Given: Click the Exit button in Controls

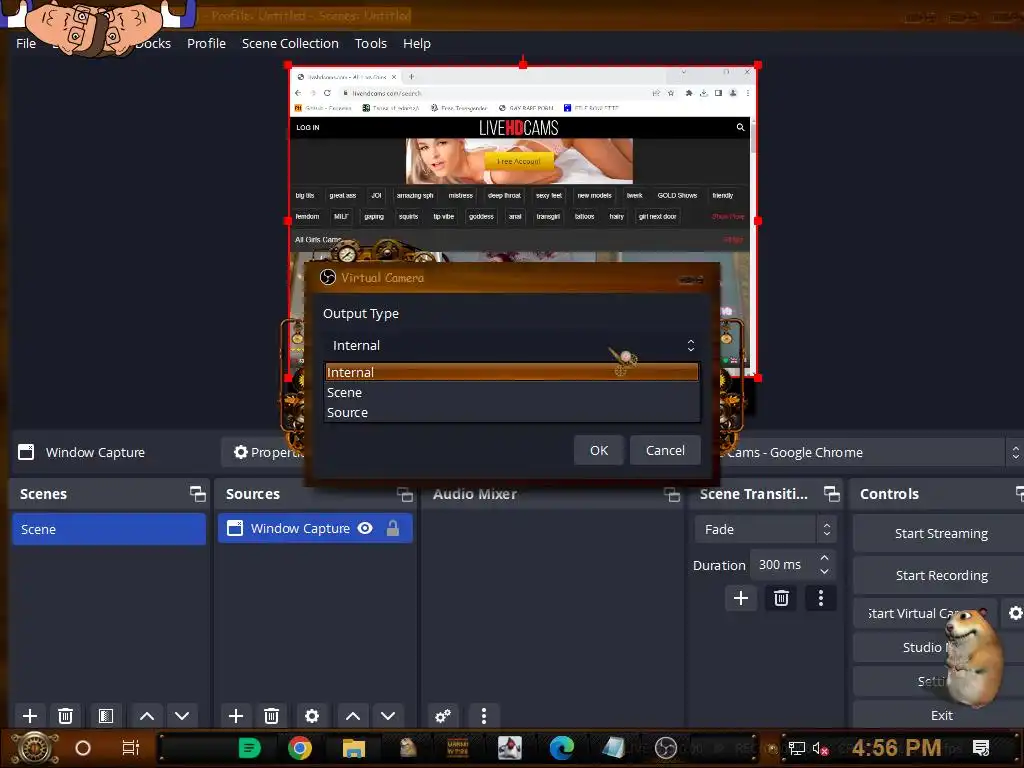Looking at the screenshot, I should 940,716.
